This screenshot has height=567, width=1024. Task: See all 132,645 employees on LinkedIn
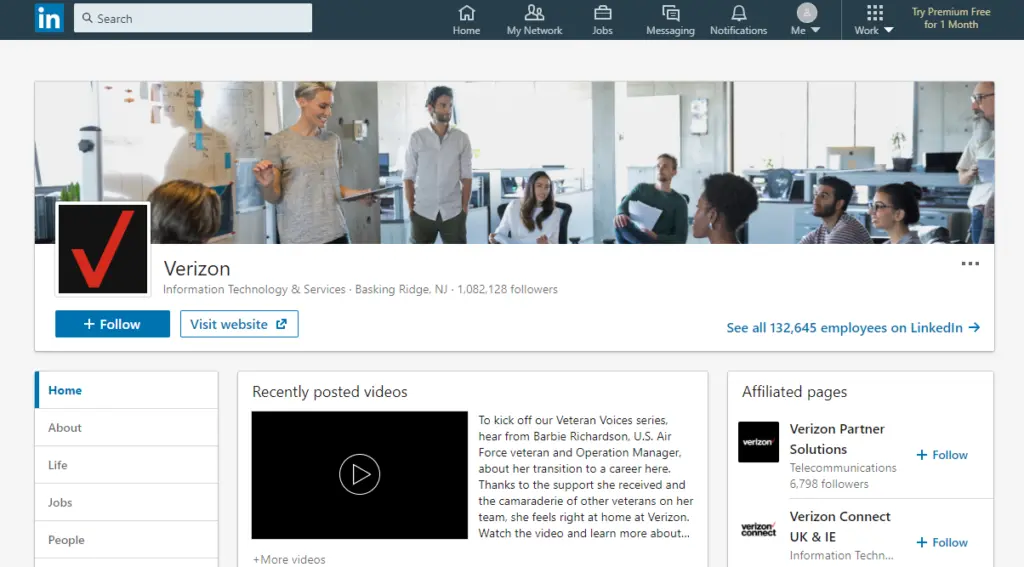(852, 328)
